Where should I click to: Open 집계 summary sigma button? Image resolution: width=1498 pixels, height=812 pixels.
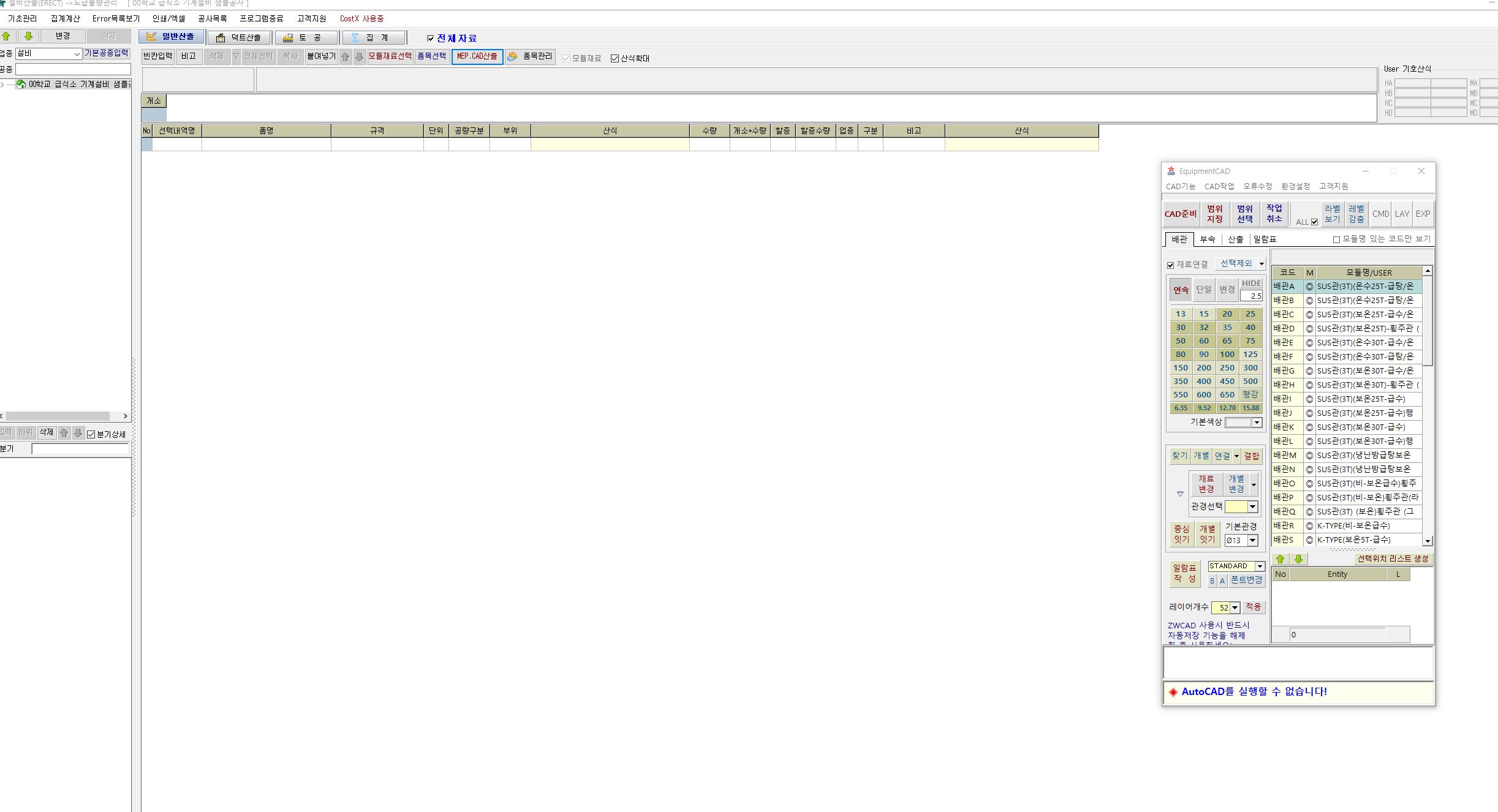373,38
